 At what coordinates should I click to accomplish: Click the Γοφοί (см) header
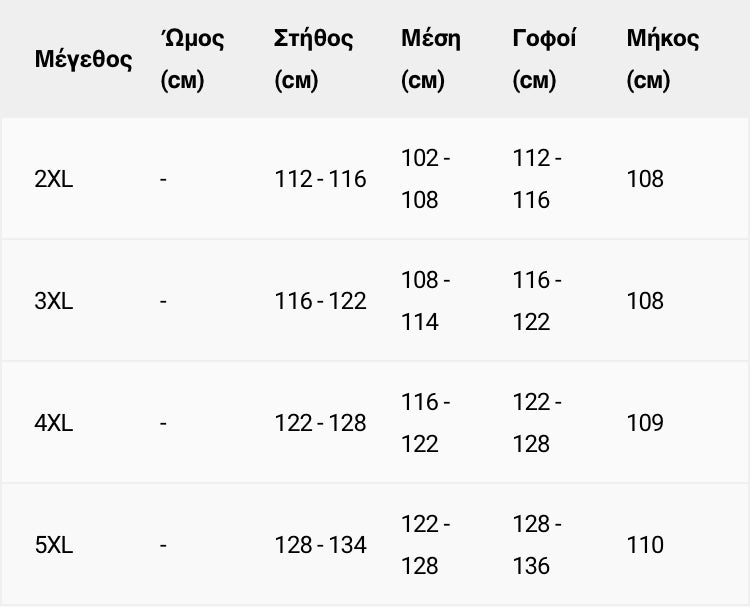point(544,59)
